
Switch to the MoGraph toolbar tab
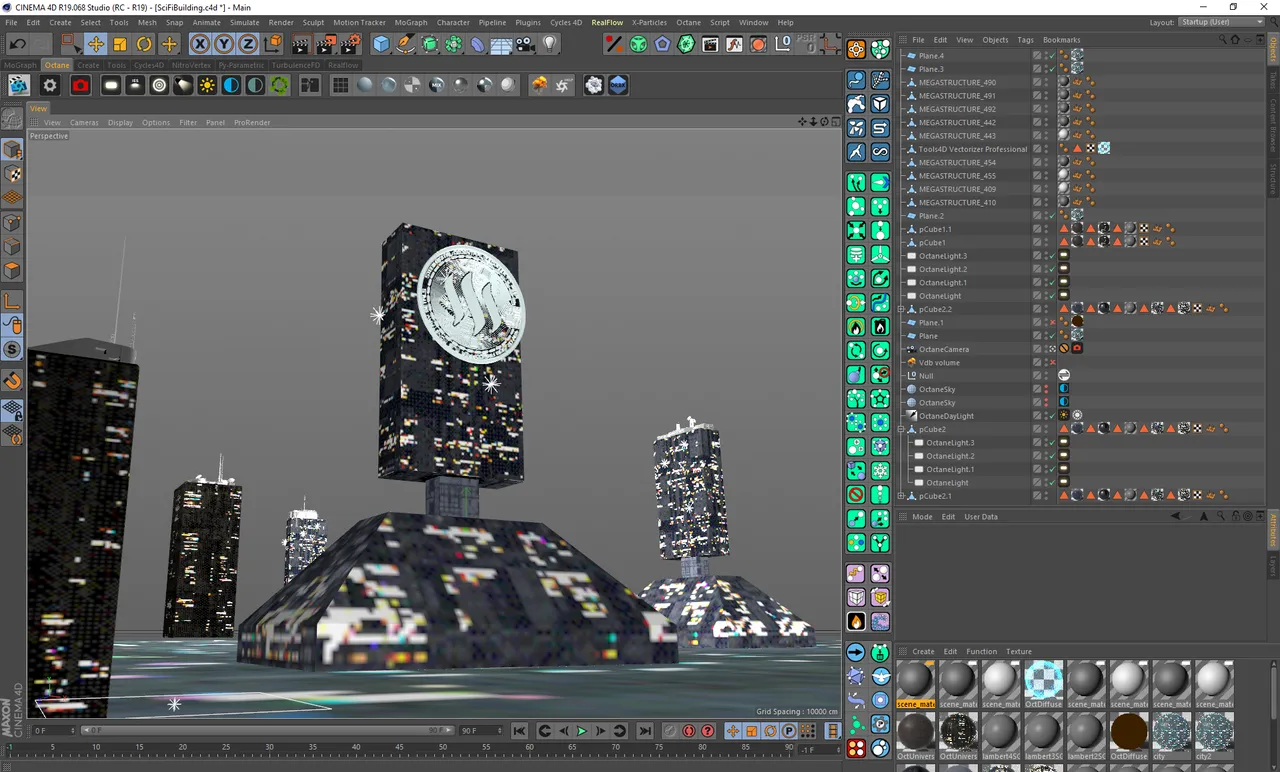coord(20,65)
